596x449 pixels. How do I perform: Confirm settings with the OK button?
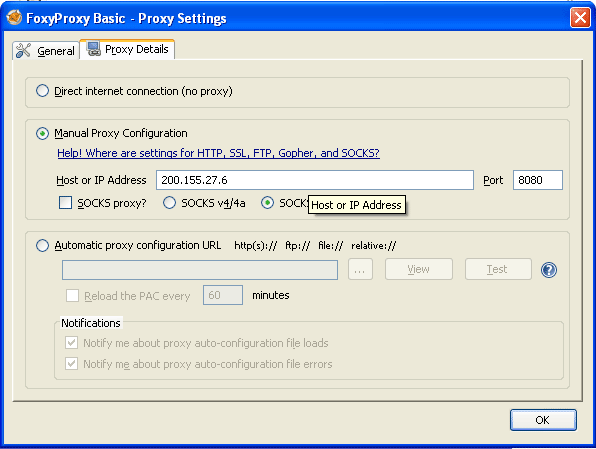pos(543,420)
